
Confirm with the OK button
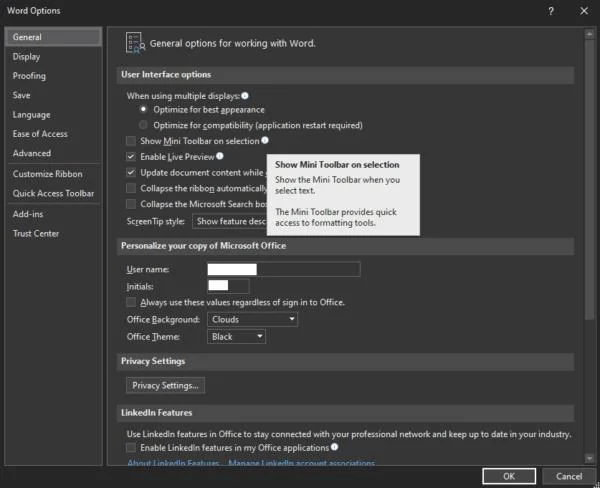(509, 476)
